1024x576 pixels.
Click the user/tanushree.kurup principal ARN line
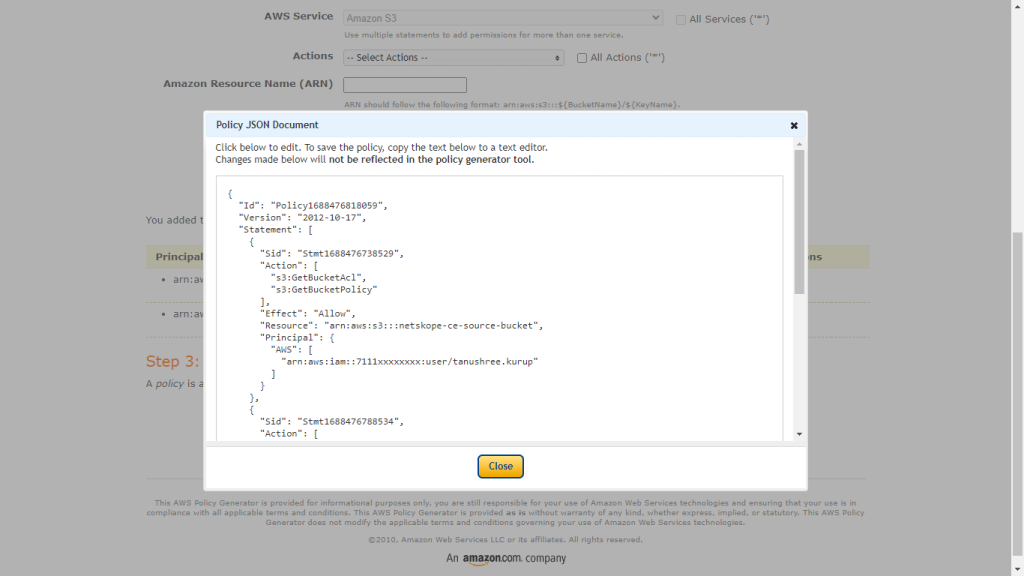[x=409, y=361]
